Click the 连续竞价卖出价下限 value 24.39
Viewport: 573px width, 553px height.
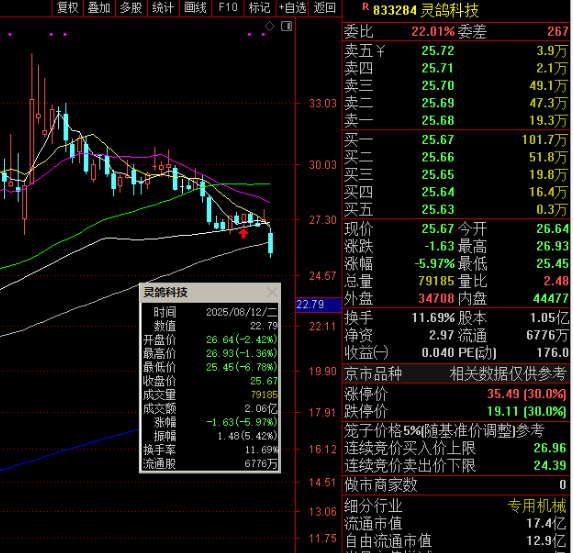[x=550, y=466]
